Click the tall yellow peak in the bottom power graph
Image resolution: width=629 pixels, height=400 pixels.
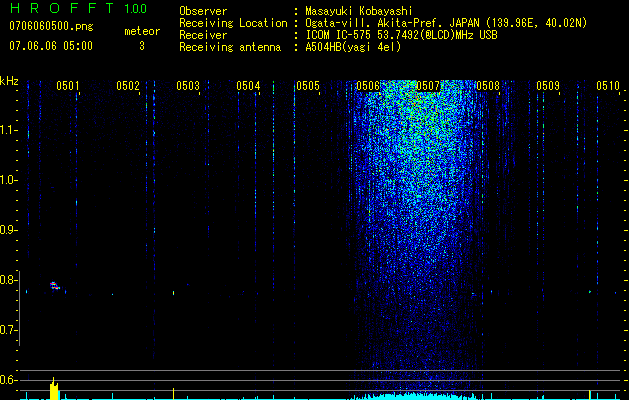(54, 388)
